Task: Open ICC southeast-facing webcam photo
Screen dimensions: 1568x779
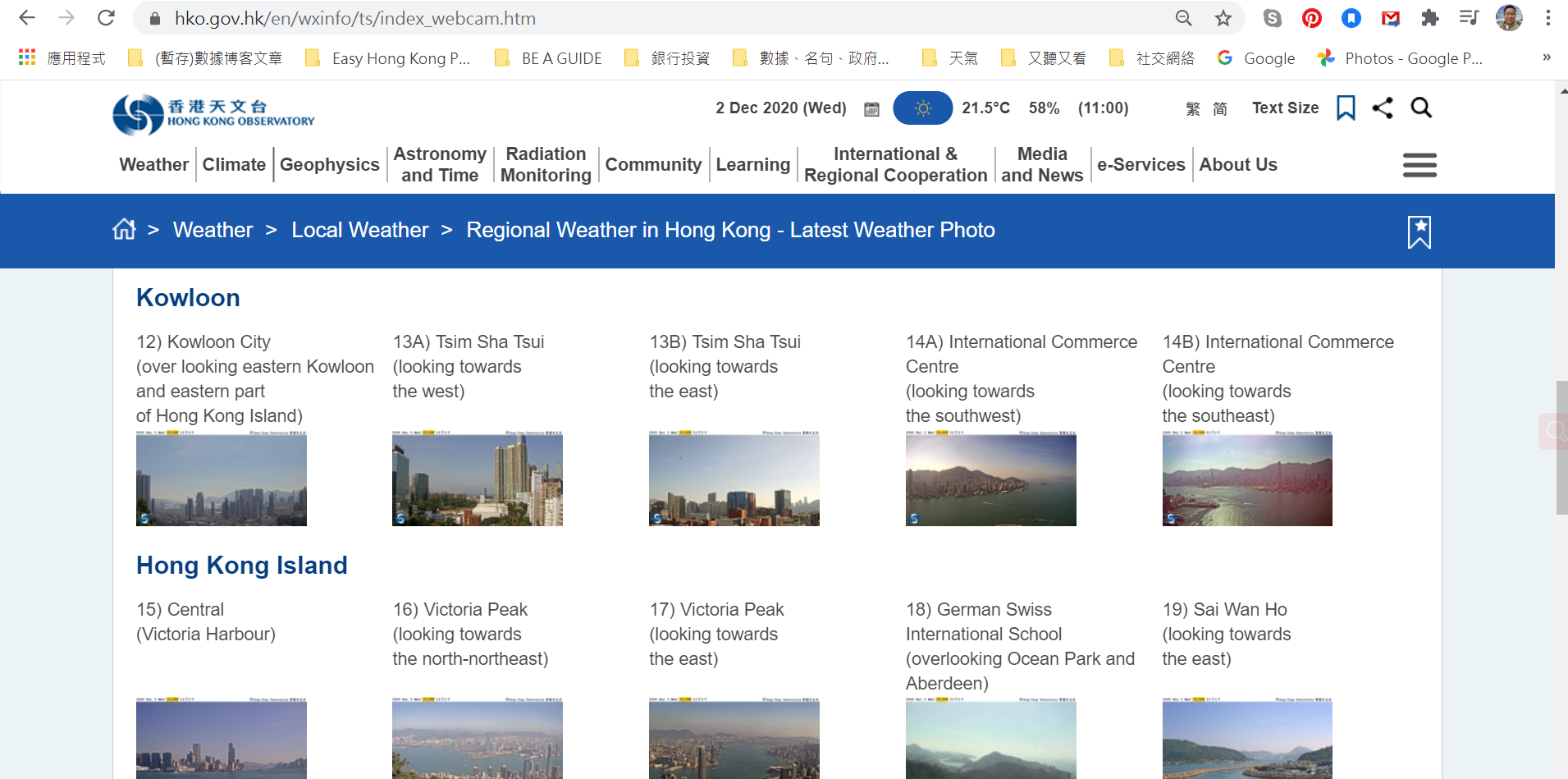Action: (x=1247, y=478)
